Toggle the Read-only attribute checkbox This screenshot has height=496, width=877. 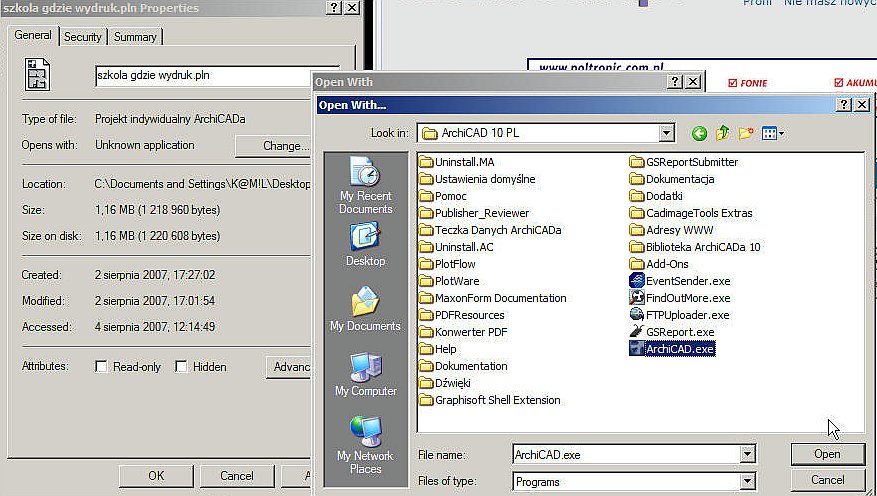pyautogui.click(x=101, y=367)
